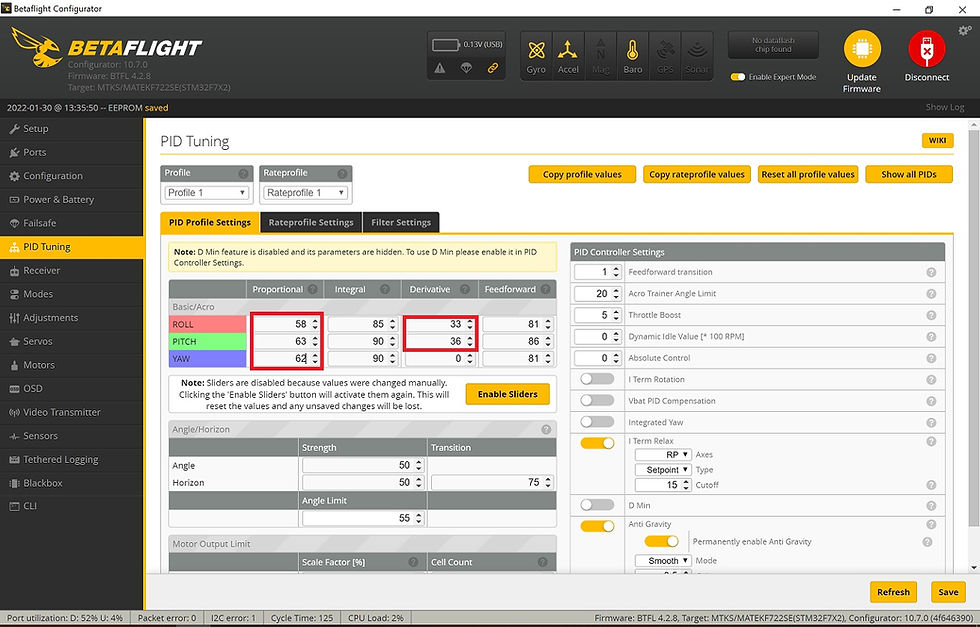Show help for Throttle Boost

[x=931, y=315]
